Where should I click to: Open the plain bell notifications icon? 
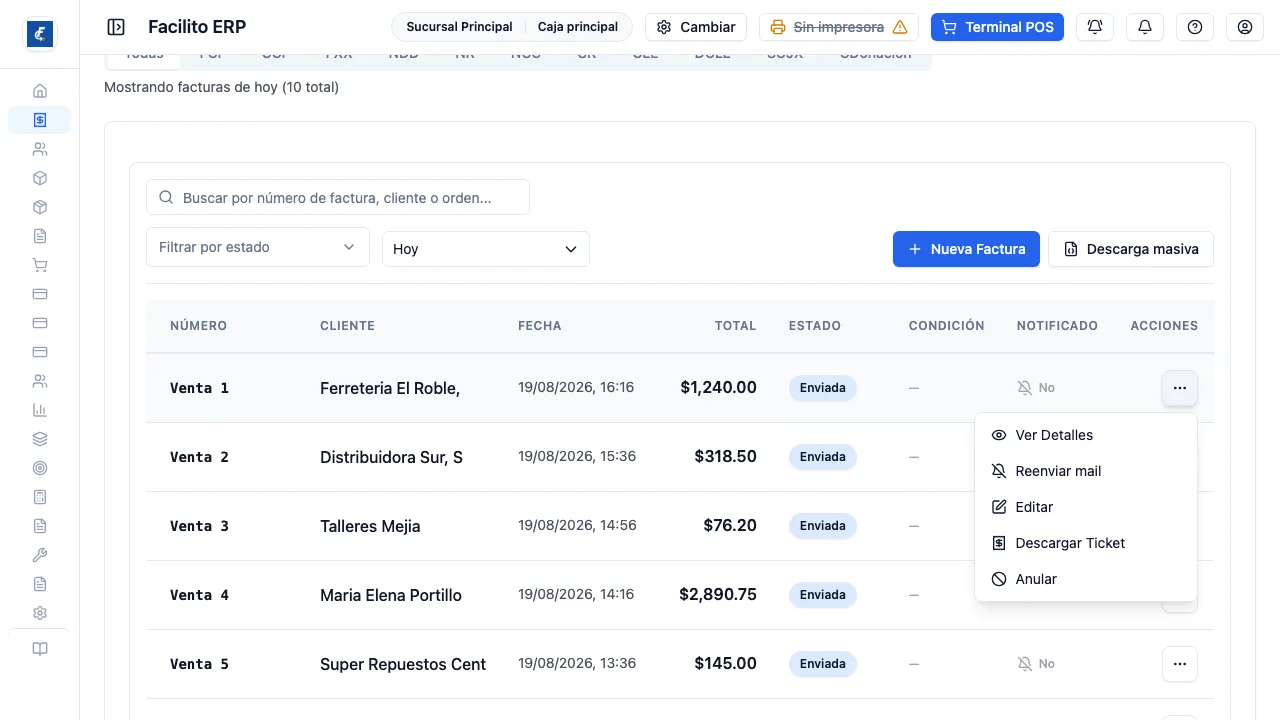[1145, 27]
